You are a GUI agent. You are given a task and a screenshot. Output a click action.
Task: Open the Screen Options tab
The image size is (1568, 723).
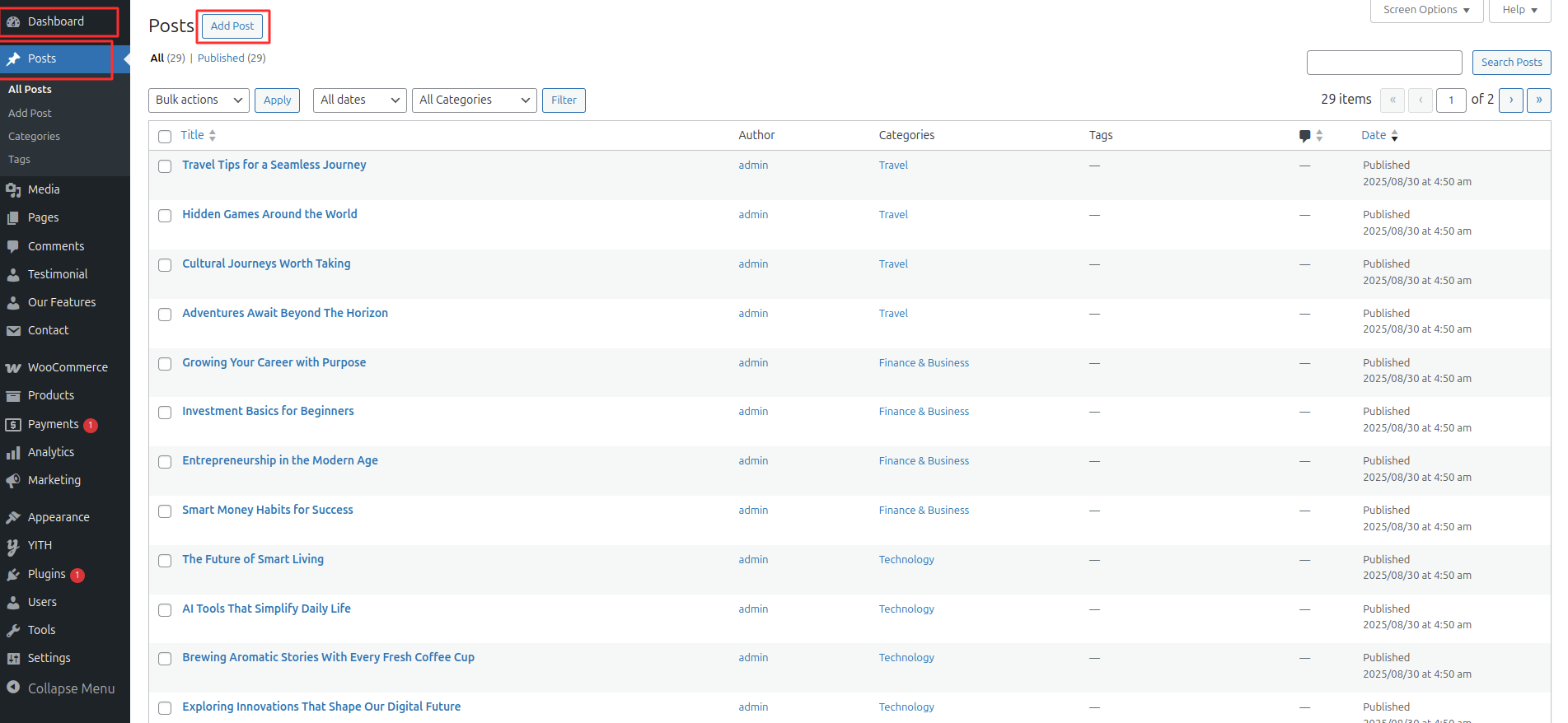click(x=1425, y=10)
